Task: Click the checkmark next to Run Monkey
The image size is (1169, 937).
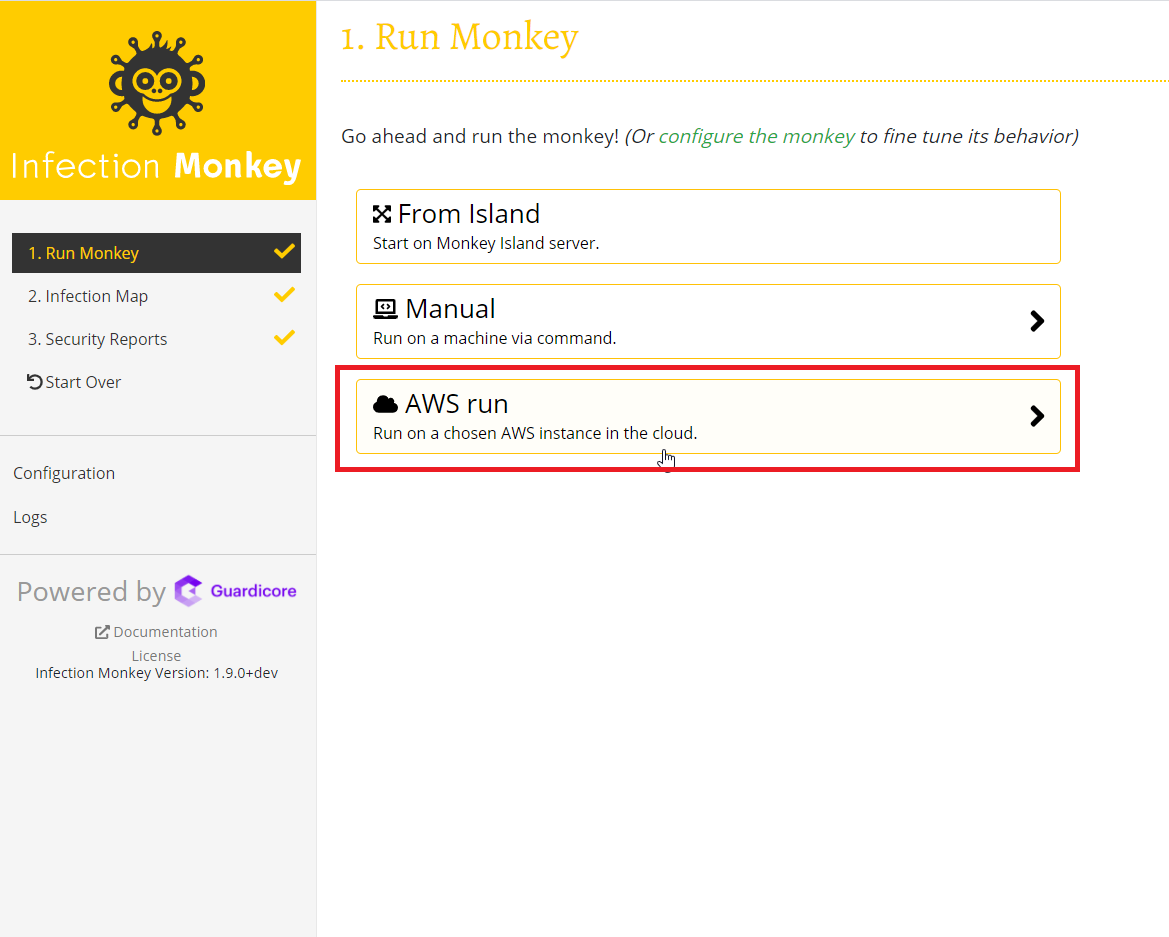Action: point(284,252)
